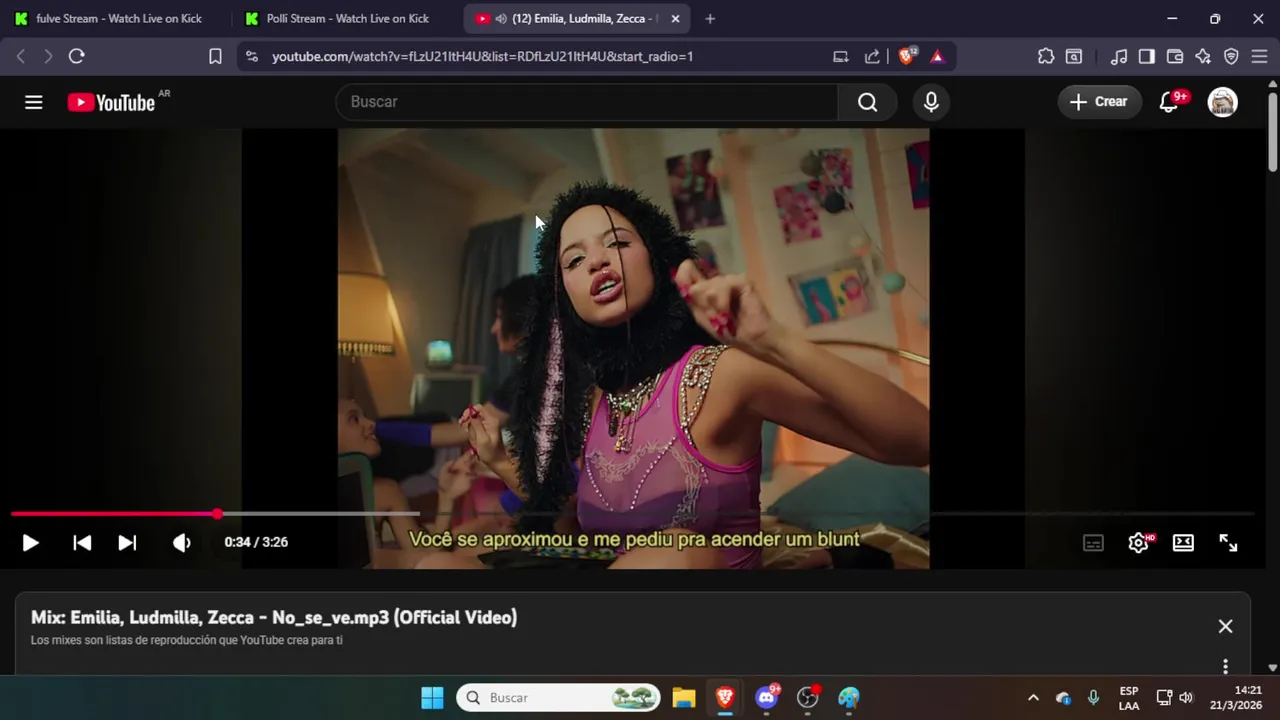Bookmark this page

pyautogui.click(x=215, y=57)
